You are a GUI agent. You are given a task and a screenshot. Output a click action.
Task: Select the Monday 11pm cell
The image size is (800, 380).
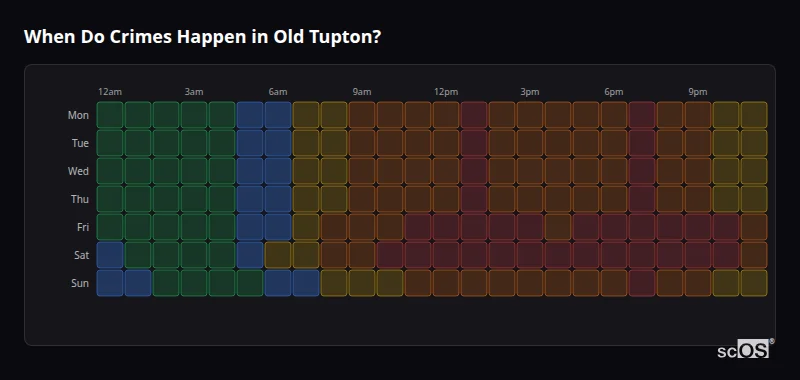[x=754, y=115]
